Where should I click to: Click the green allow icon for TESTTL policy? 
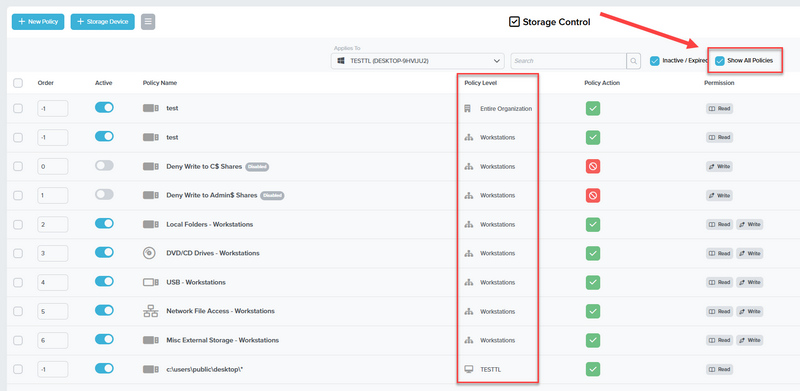pos(592,369)
